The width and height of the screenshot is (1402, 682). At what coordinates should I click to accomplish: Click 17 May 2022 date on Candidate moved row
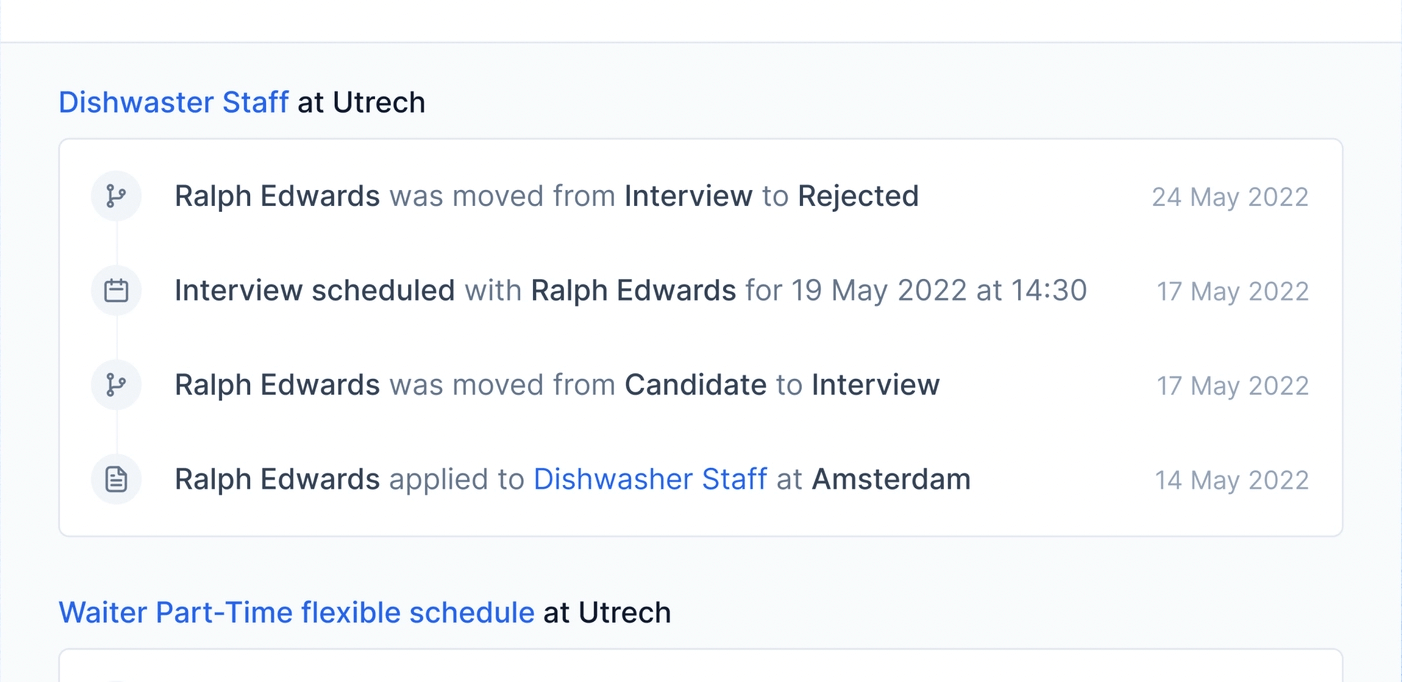point(1232,386)
